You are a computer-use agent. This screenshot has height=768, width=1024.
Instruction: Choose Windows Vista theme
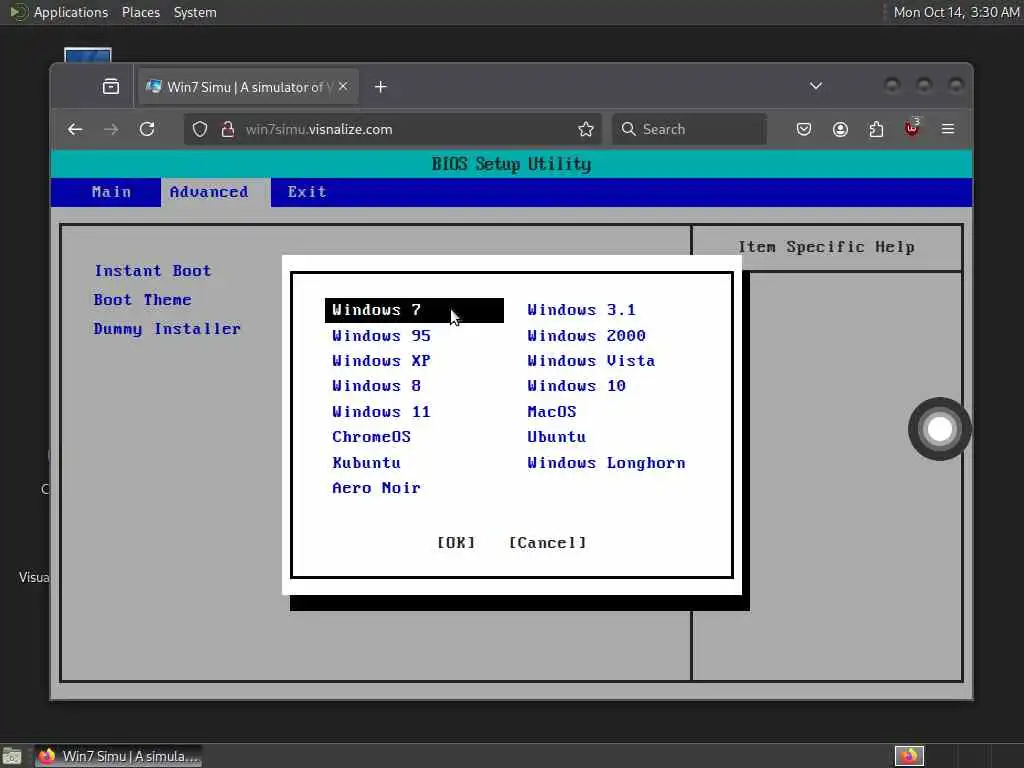[591, 360]
